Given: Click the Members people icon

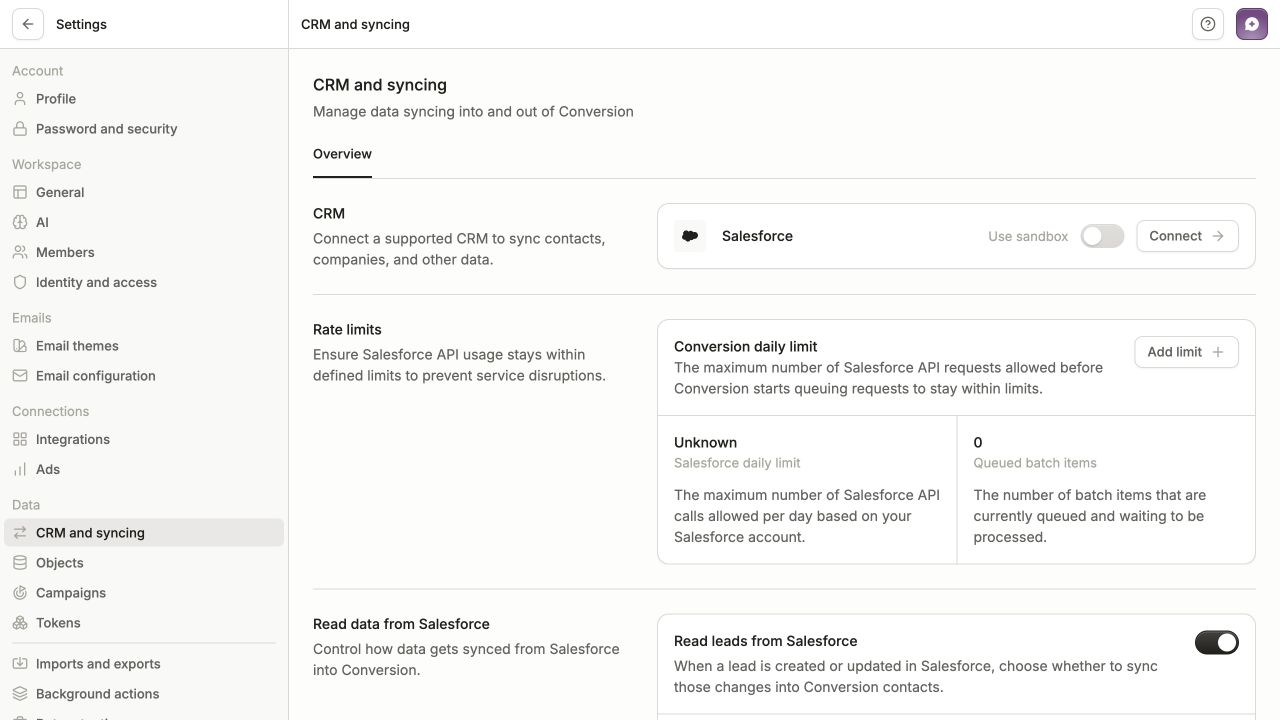Looking at the screenshot, I should [x=20, y=252].
